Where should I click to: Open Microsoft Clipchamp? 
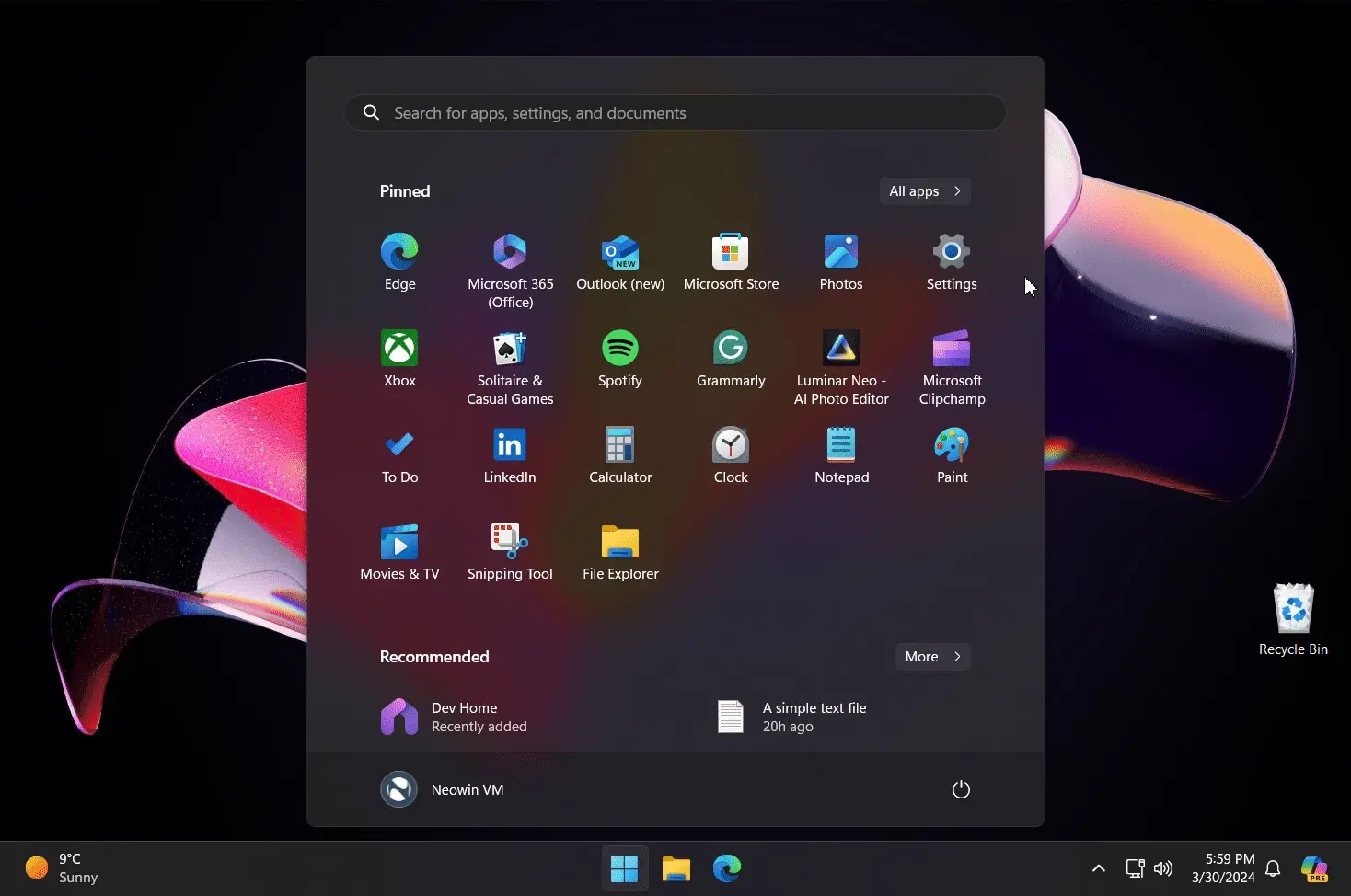[x=952, y=367]
